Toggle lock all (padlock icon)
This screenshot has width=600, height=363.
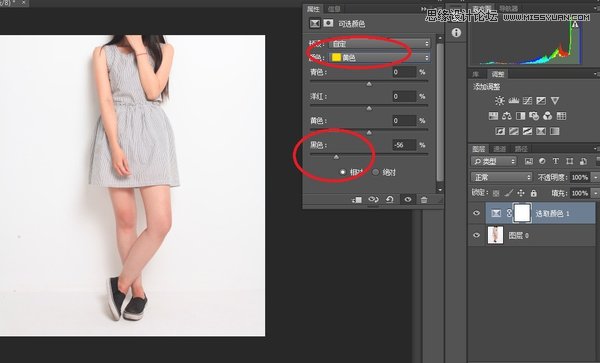point(534,193)
